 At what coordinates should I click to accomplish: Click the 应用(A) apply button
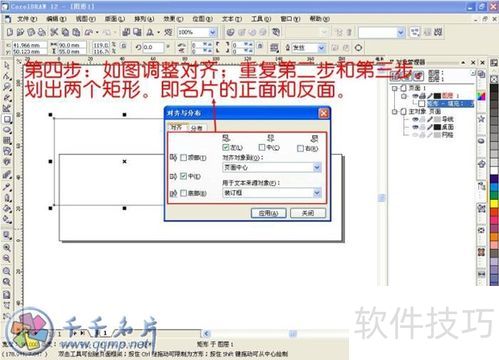[x=268, y=213]
